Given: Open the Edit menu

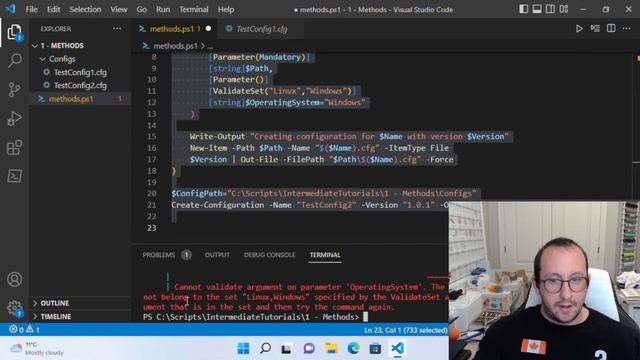Looking at the screenshot, I should point(53,9).
